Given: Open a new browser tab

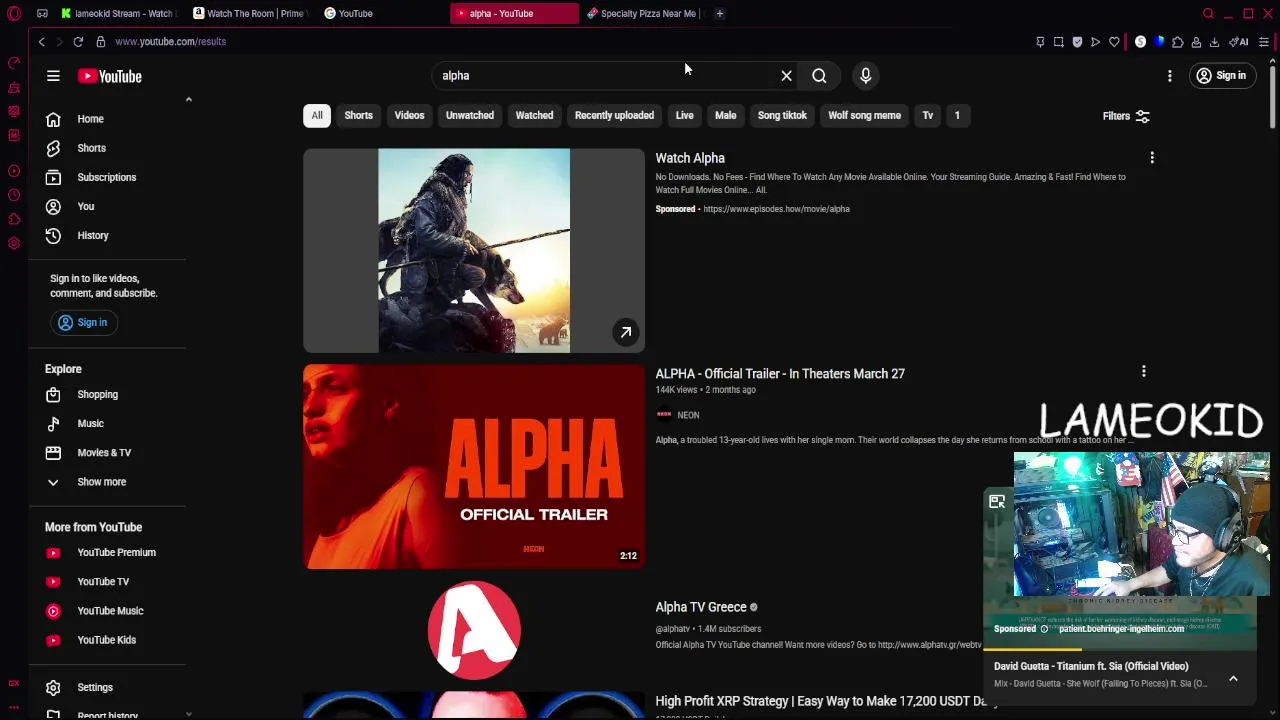Looking at the screenshot, I should point(719,13).
